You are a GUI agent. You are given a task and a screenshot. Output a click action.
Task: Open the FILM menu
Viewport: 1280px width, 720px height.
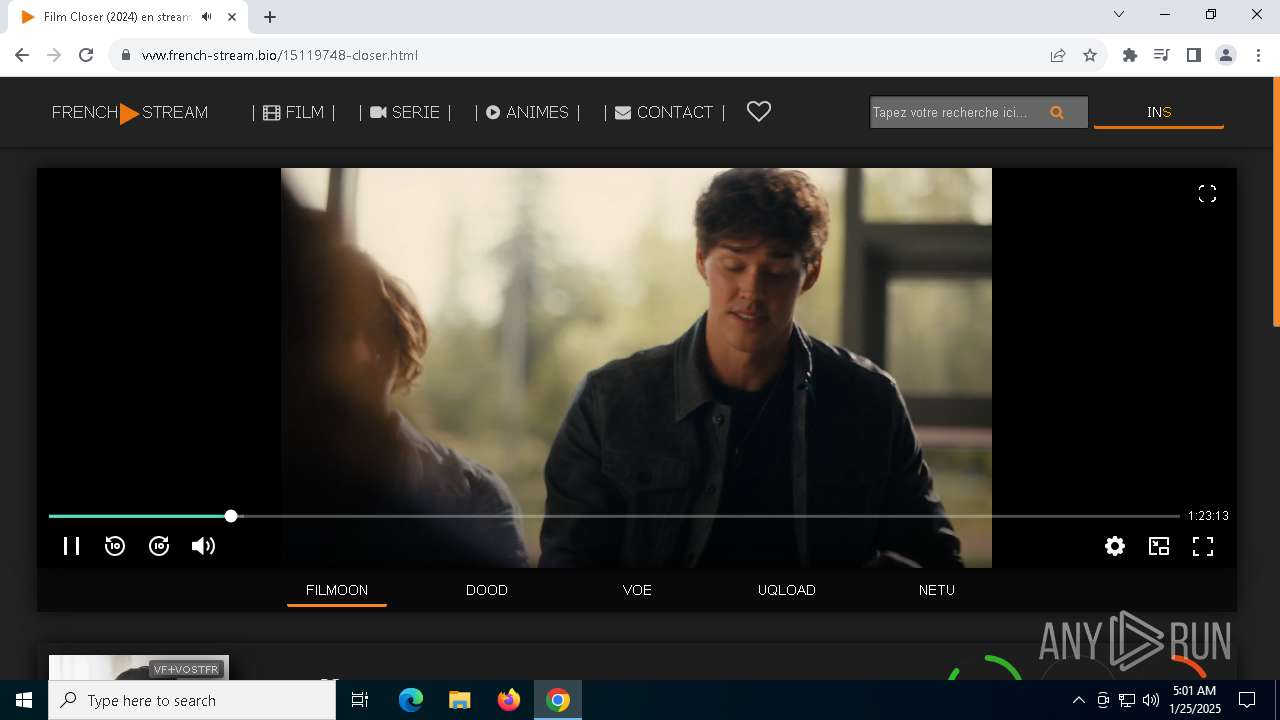(x=294, y=113)
